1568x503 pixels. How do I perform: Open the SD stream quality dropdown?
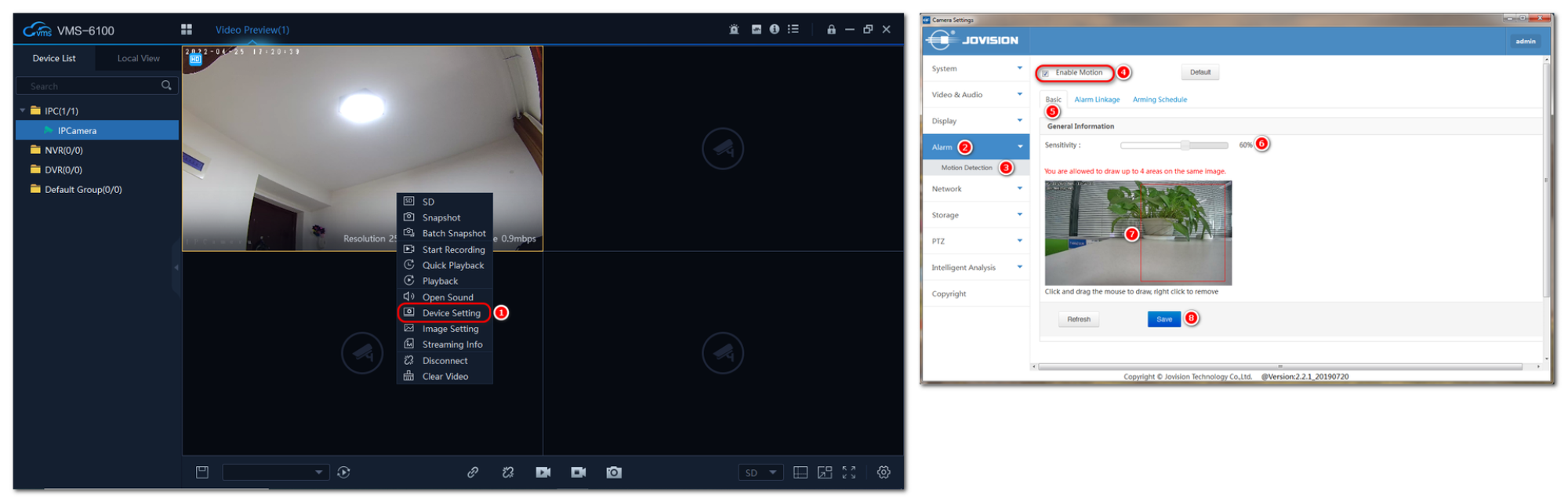click(x=760, y=472)
